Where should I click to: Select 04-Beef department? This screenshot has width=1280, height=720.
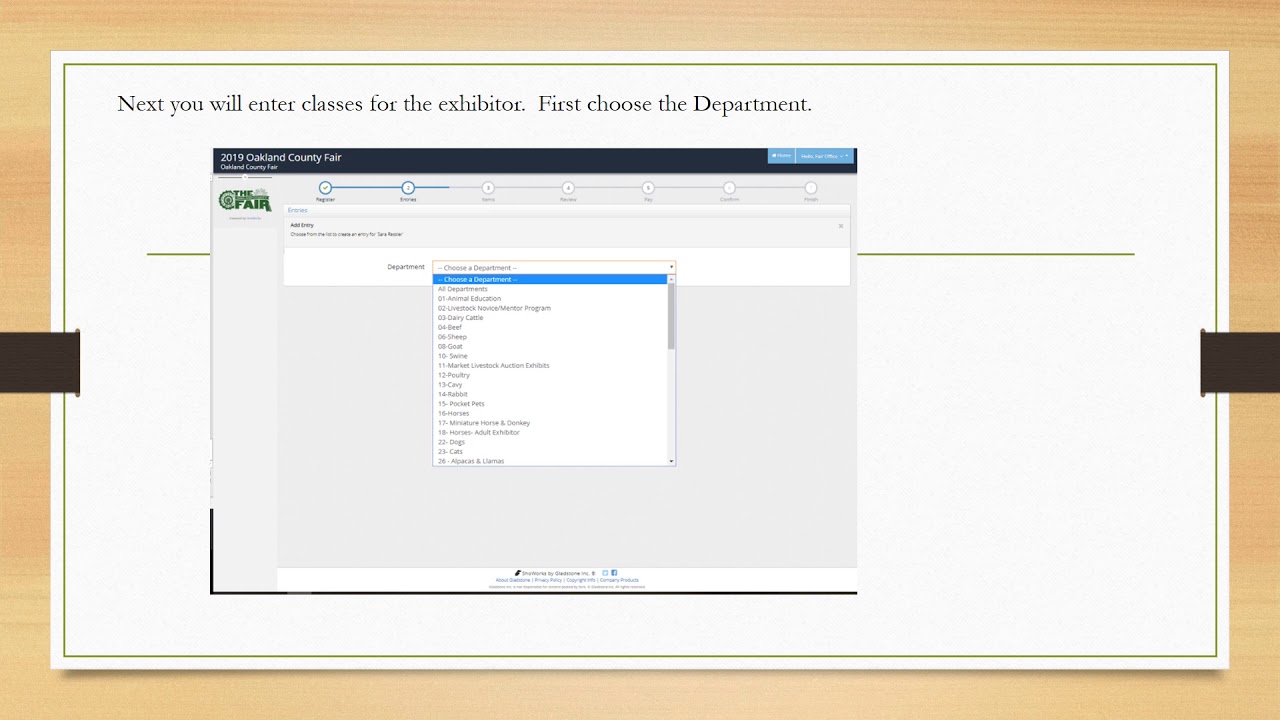(550, 327)
